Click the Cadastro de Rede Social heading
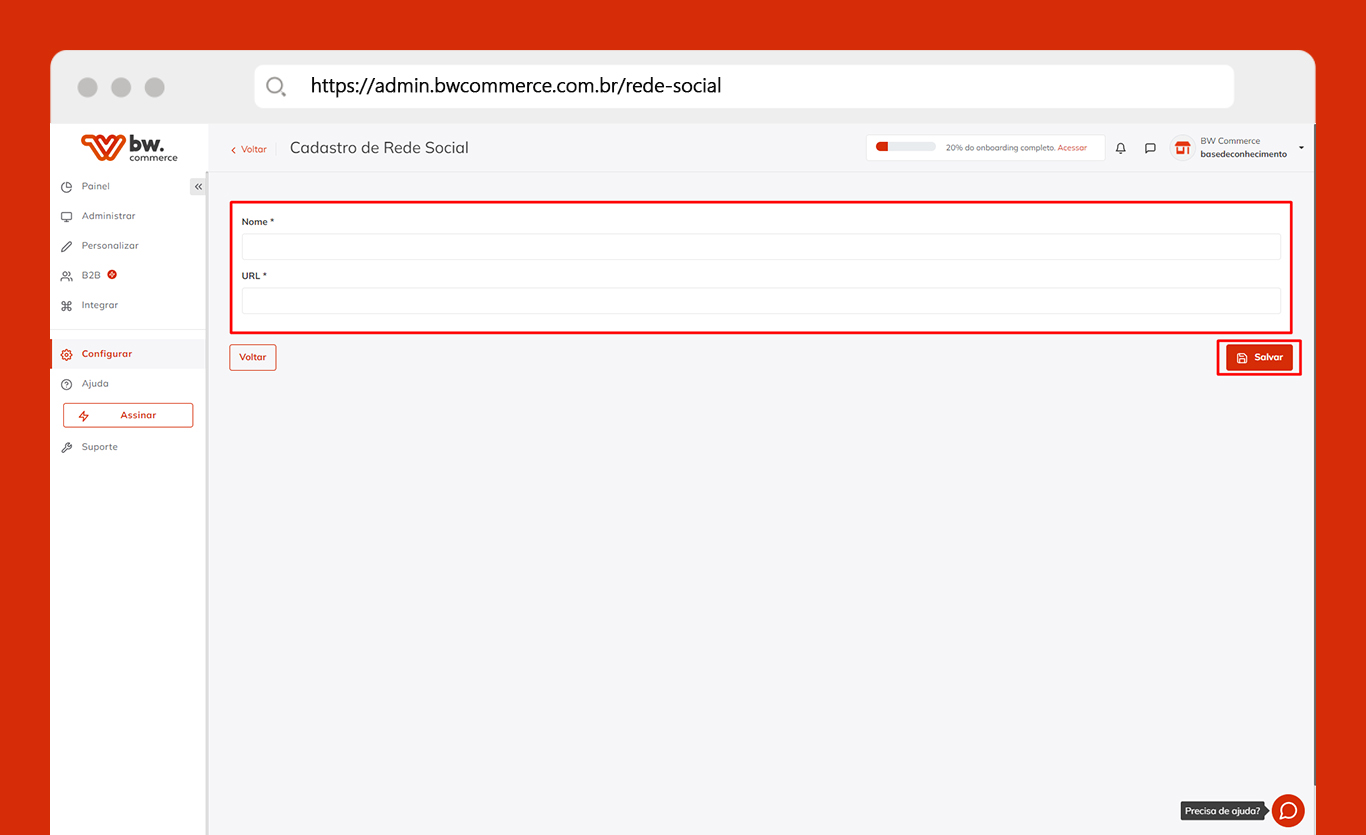 point(379,148)
